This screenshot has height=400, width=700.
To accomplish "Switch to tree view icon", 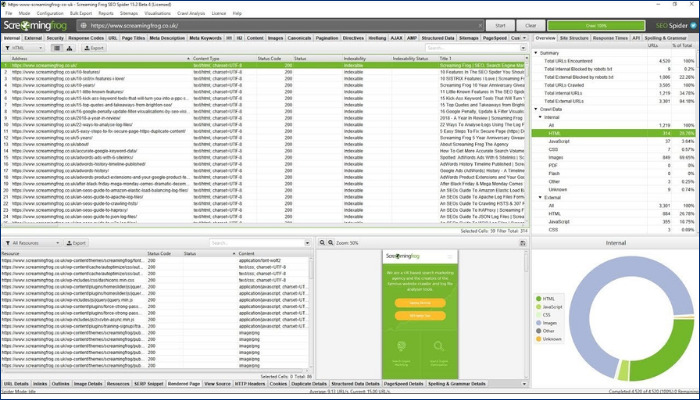I will (69, 48).
